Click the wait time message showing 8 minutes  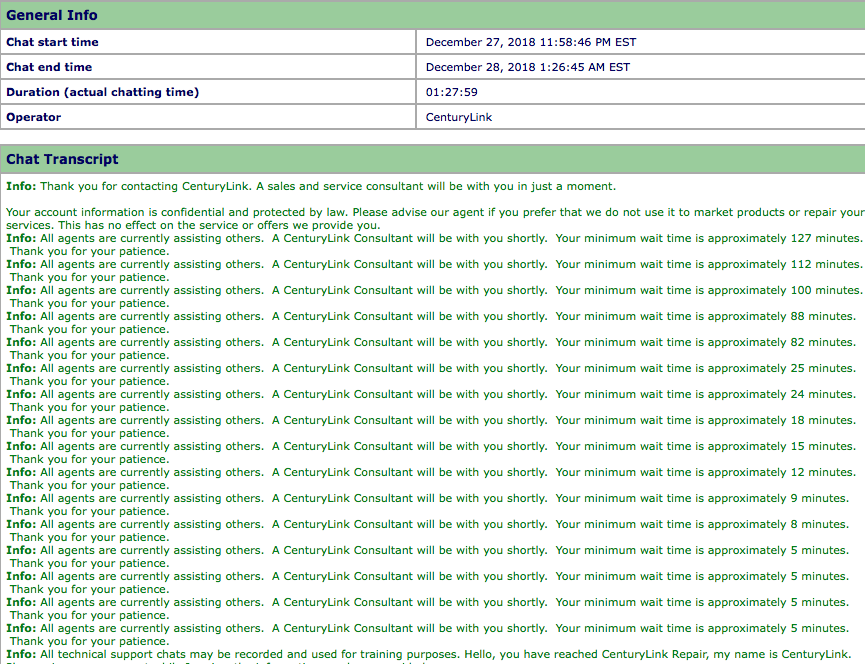428,530
